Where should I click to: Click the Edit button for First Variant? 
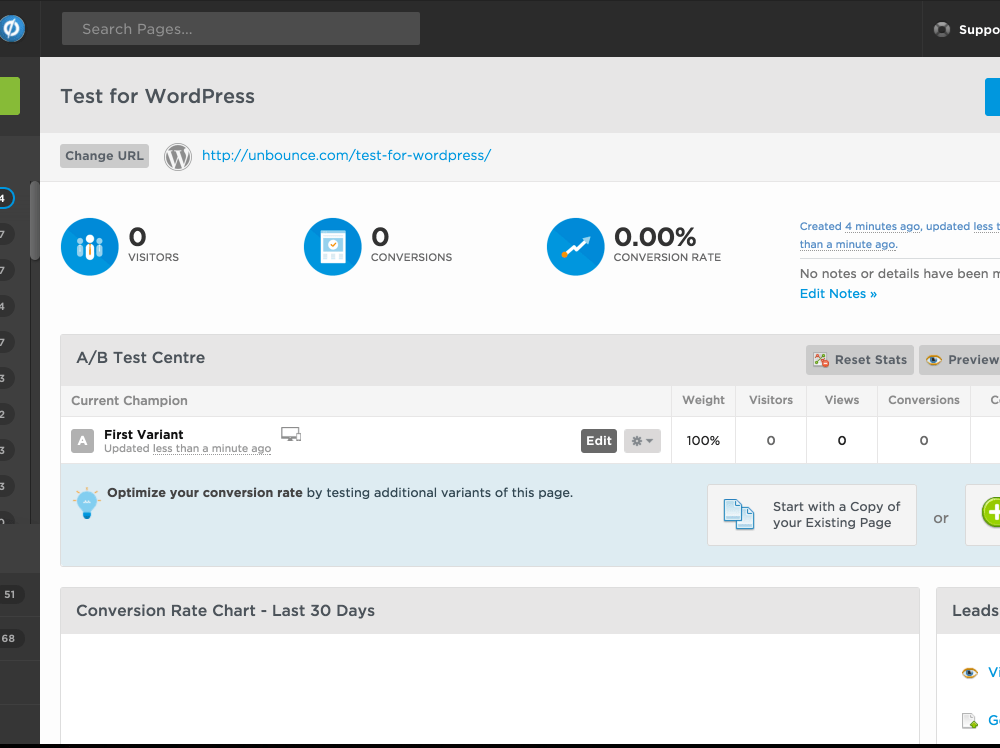(x=599, y=441)
